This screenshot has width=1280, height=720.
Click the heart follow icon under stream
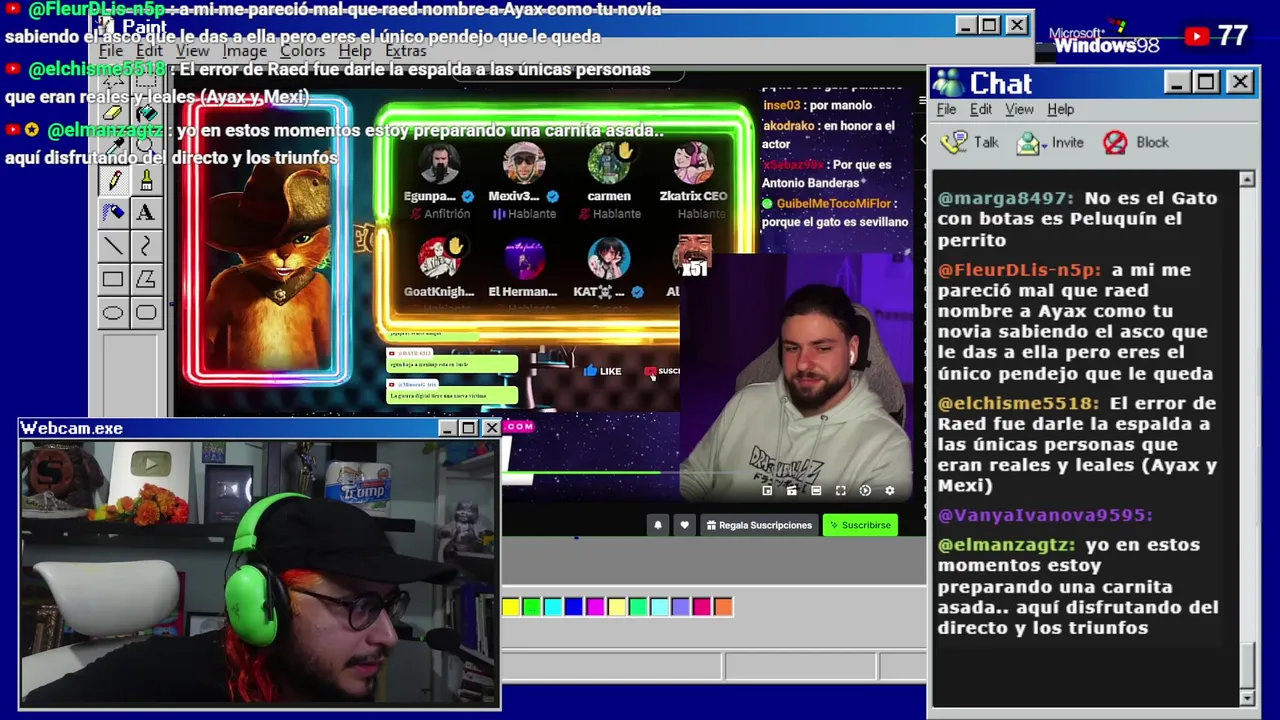[685, 525]
